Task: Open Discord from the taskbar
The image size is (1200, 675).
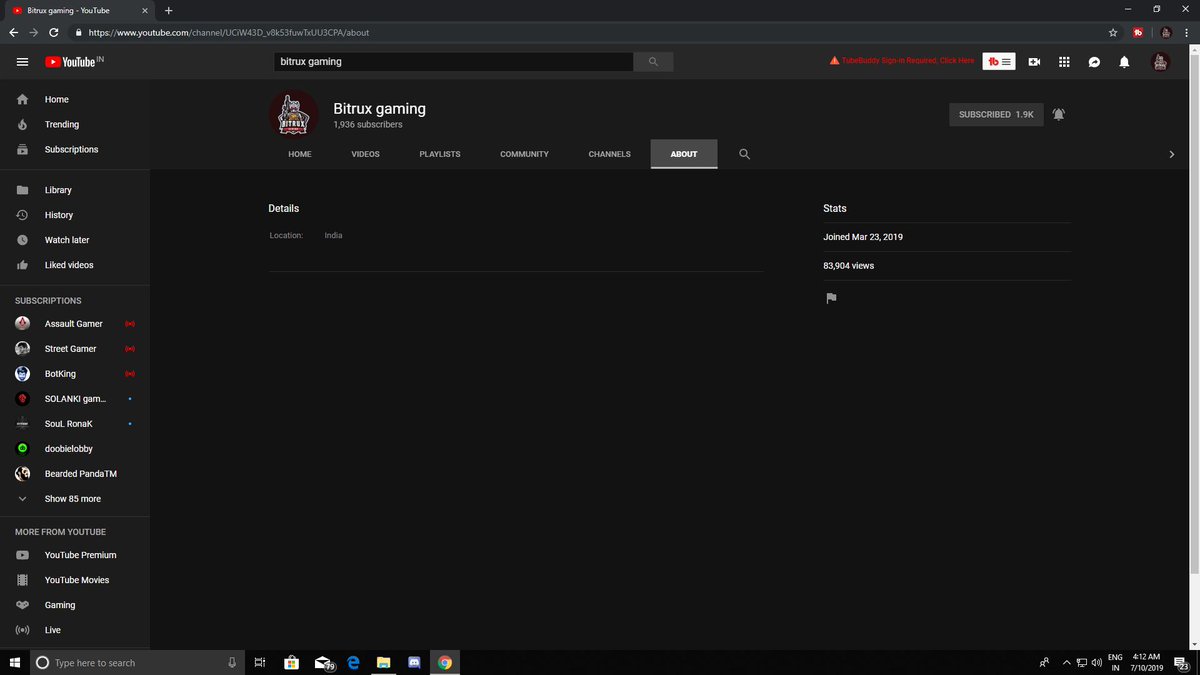Action: (414, 662)
